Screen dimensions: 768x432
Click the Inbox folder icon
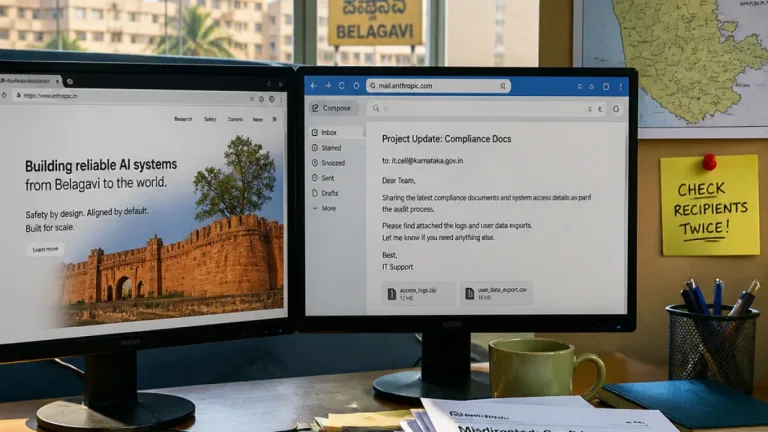click(314, 132)
